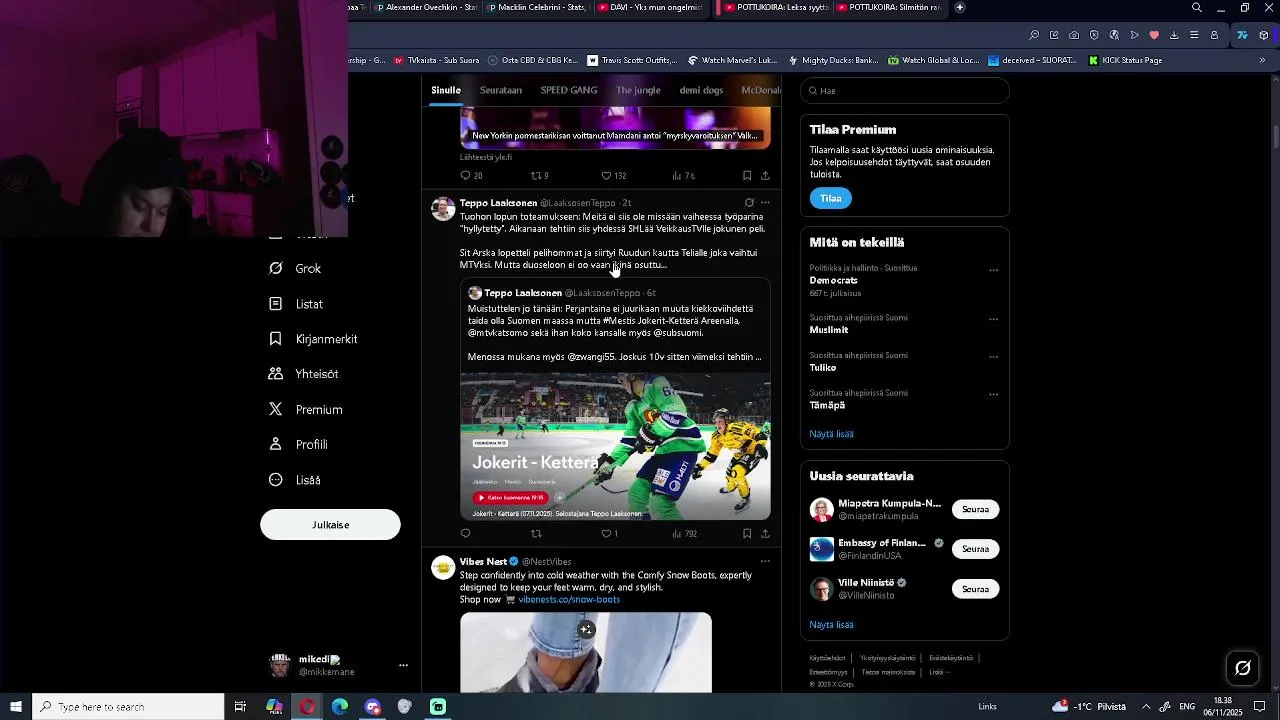Viewport: 1280px width, 720px height.
Task: Open Windows notification center
Action: 1260,707
